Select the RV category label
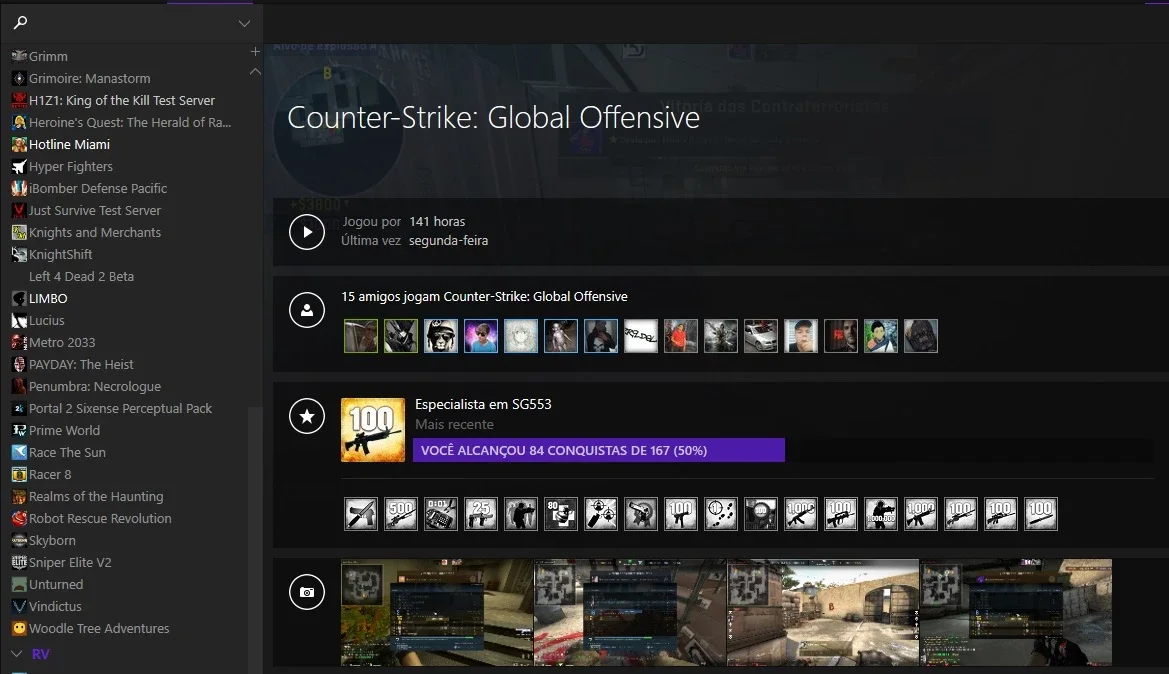This screenshot has height=674, width=1169. [x=40, y=654]
